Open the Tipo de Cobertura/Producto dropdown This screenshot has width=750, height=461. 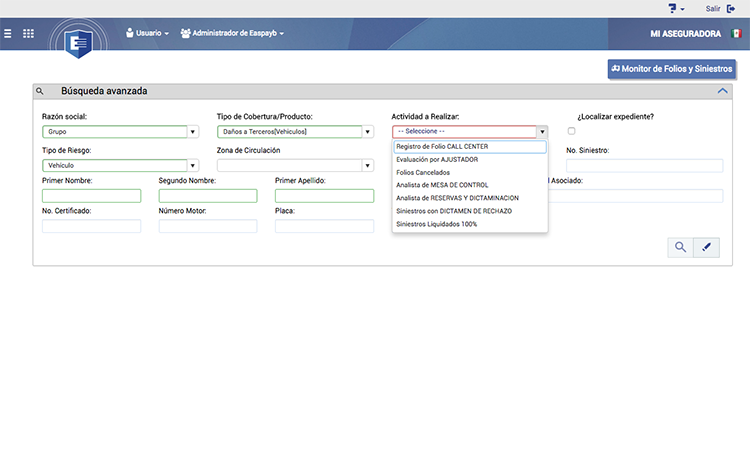(x=368, y=131)
